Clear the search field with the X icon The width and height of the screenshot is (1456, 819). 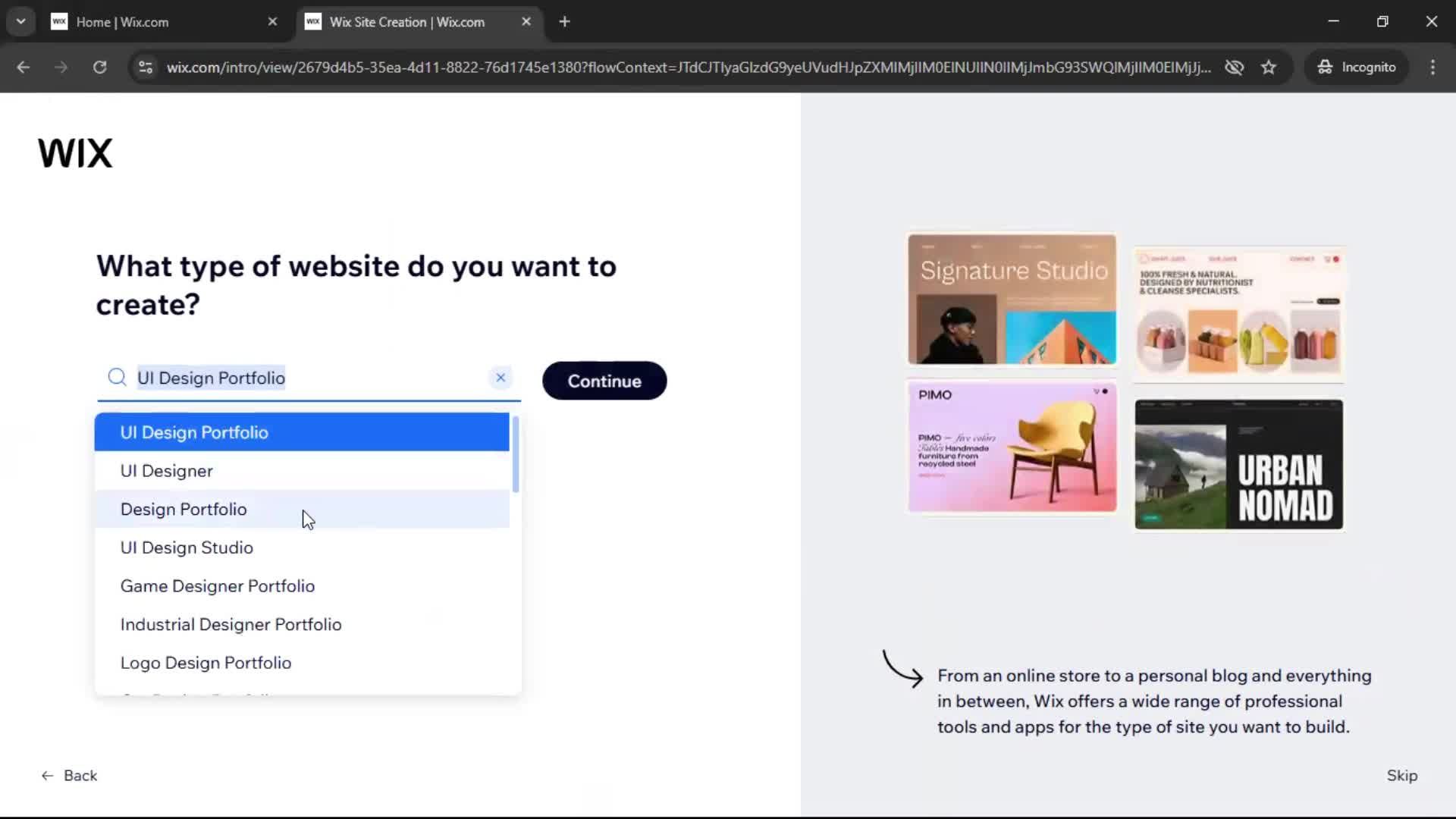pyautogui.click(x=500, y=378)
